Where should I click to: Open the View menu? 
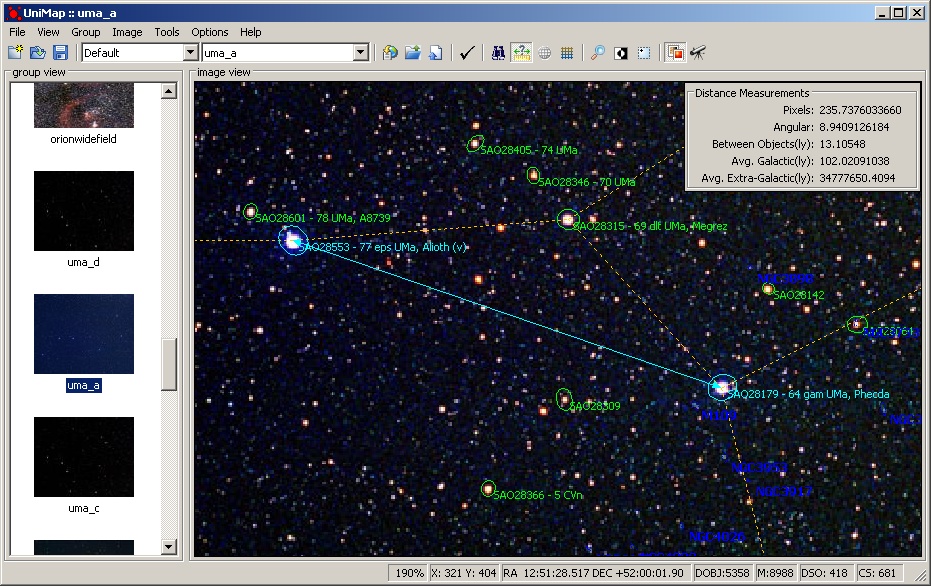point(48,32)
